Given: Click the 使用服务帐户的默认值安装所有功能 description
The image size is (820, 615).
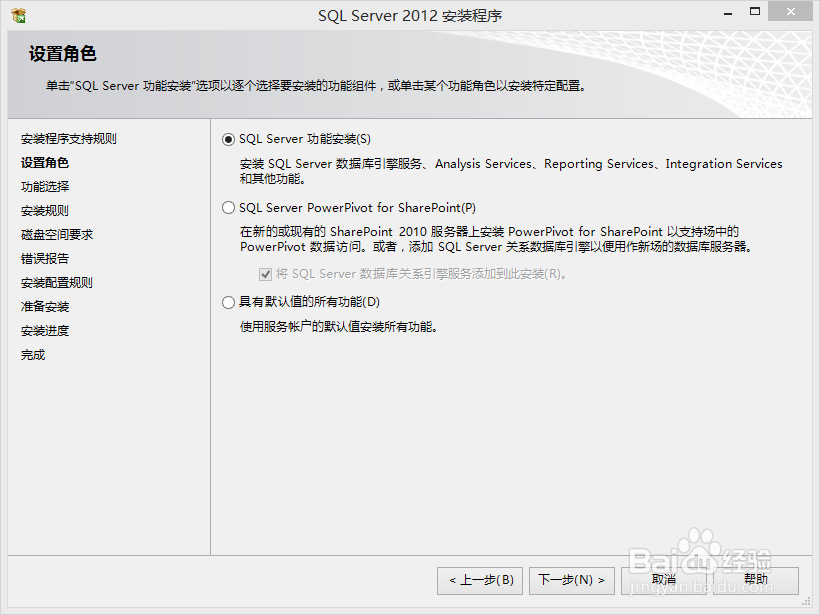Looking at the screenshot, I should 338,327.
